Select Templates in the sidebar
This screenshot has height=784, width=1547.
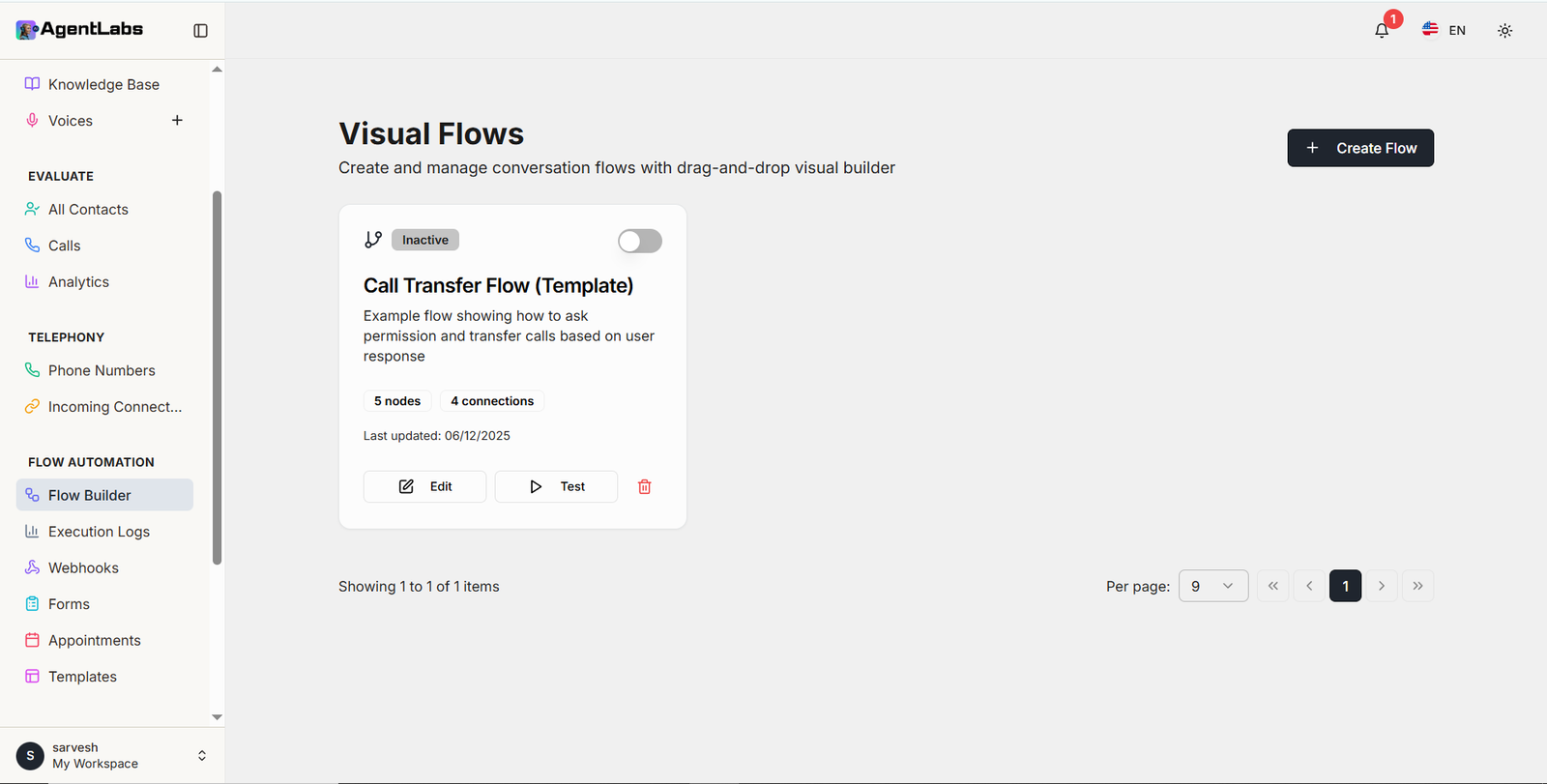click(x=82, y=676)
